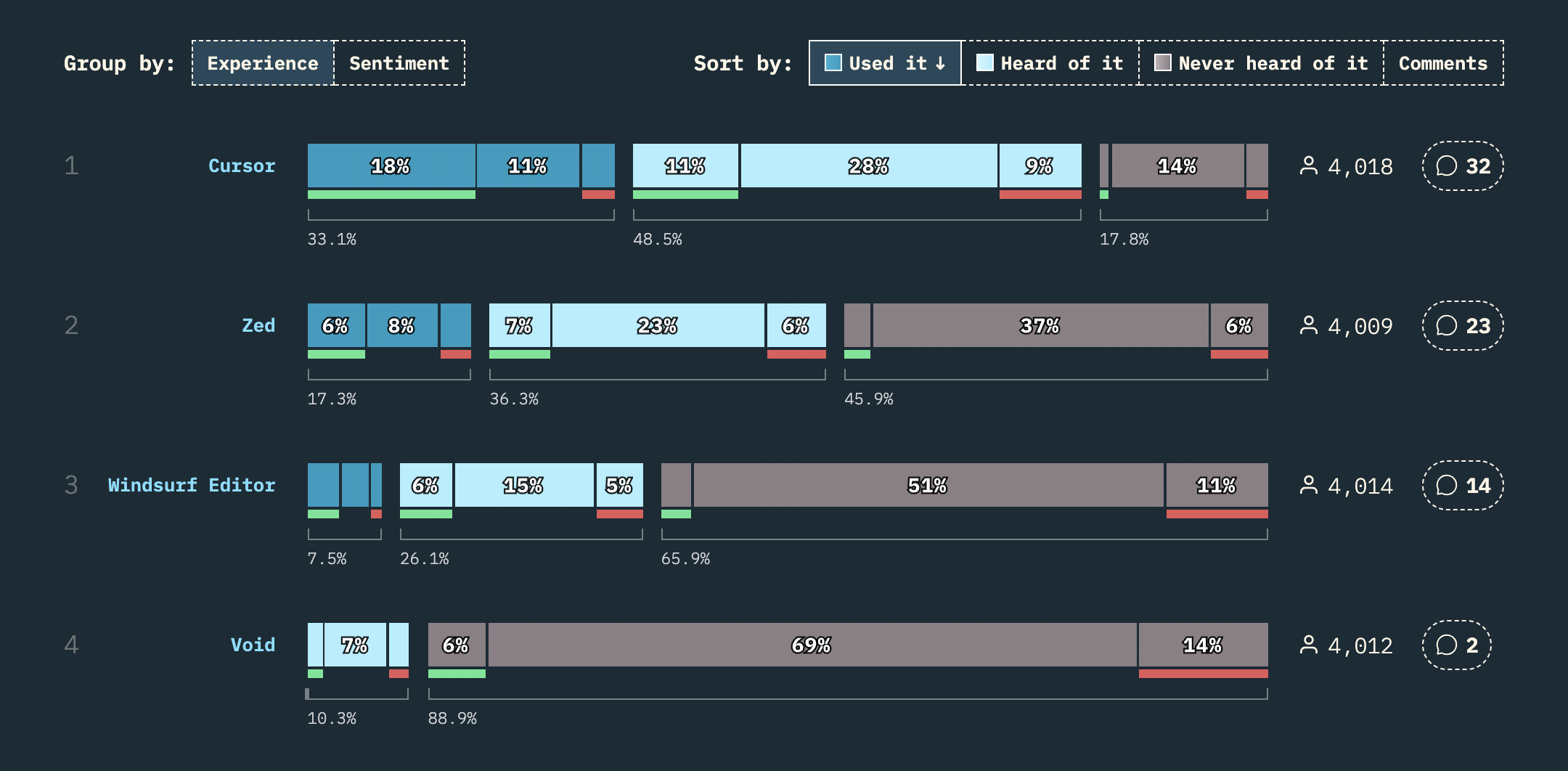Viewport: 1568px width, 771px height.
Task: Sort by Never heard of it
Action: coord(1262,63)
